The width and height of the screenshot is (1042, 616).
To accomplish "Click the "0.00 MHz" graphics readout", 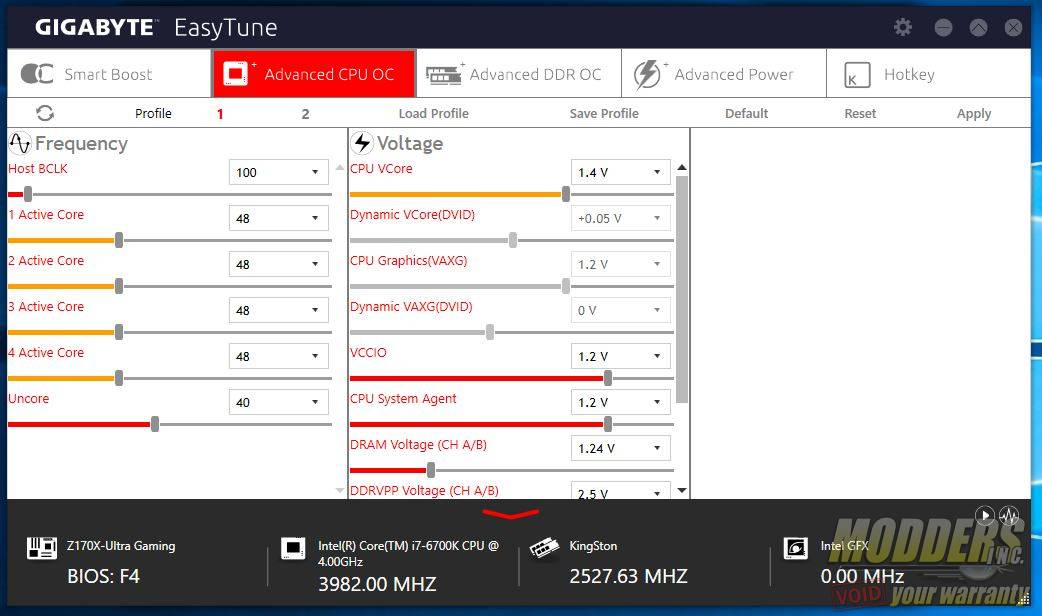I will pos(862,576).
